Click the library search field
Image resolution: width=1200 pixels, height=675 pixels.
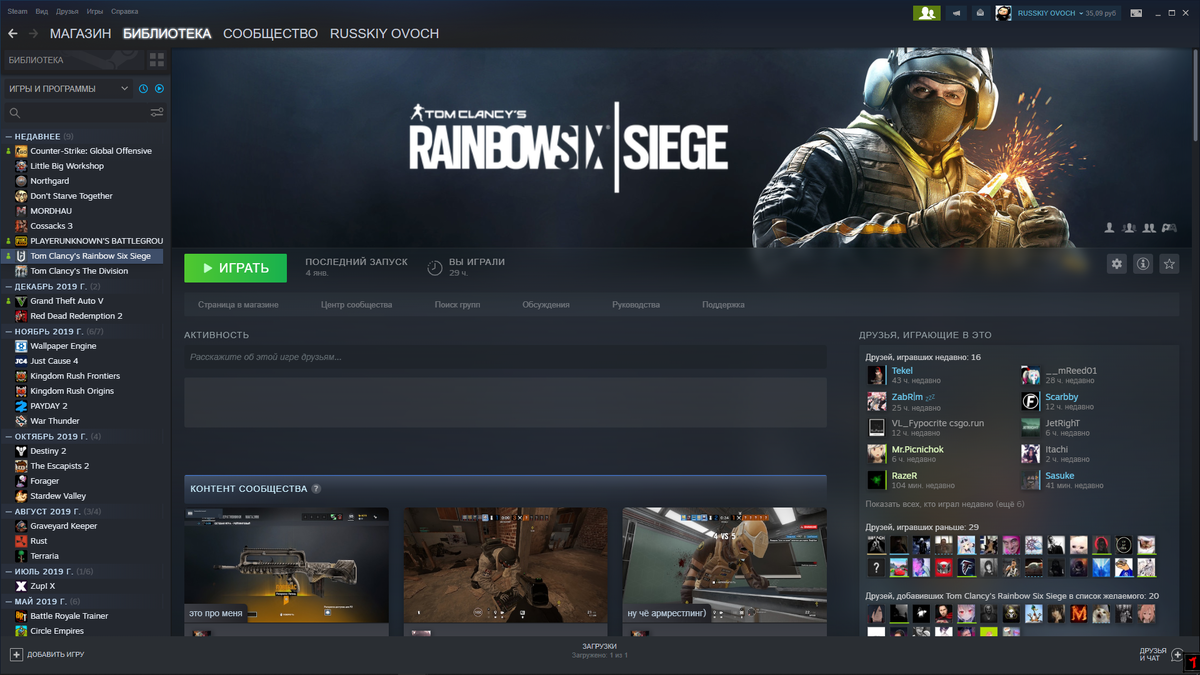(x=77, y=113)
